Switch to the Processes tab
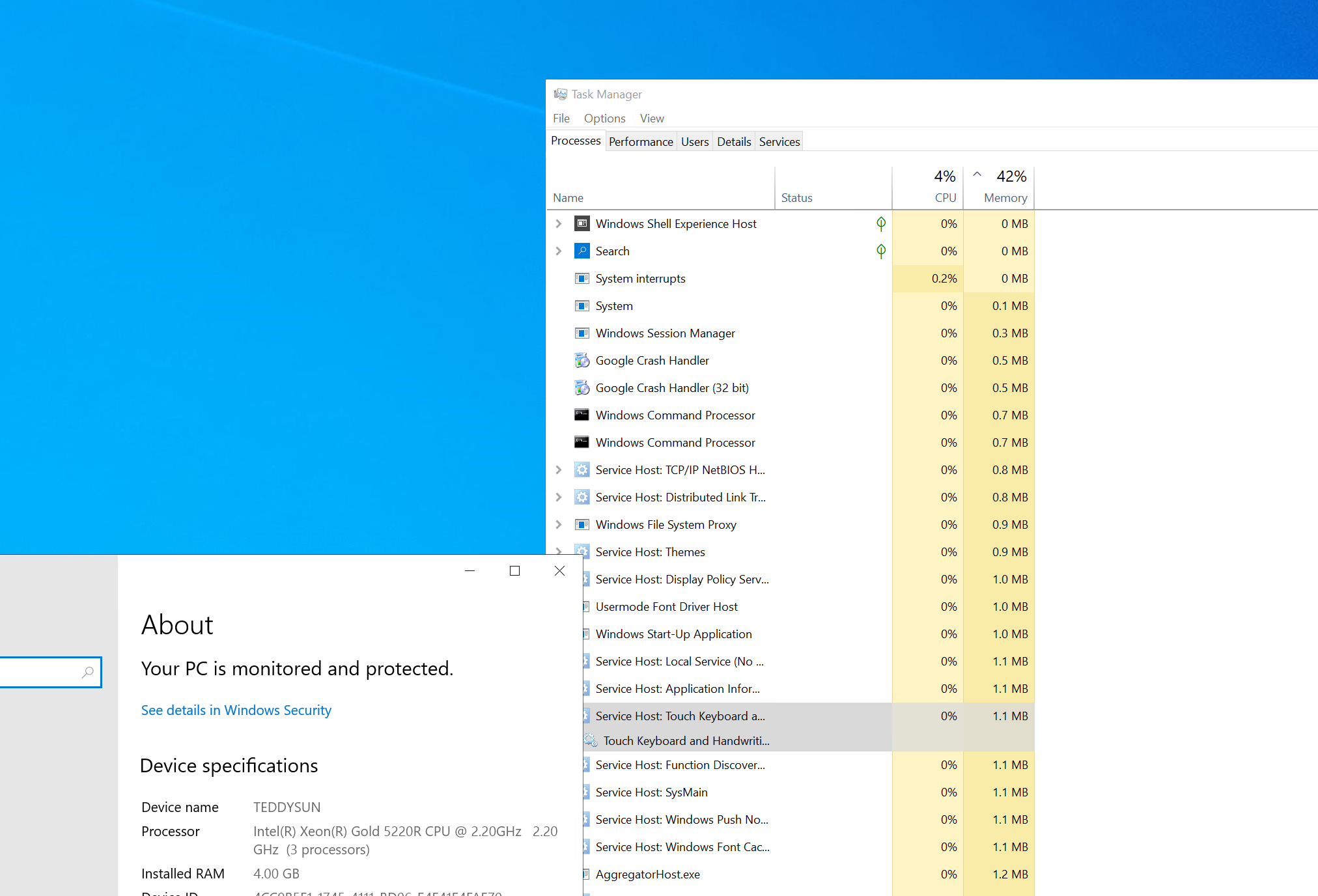Image resolution: width=1318 pixels, height=896 pixels. pos(576,141)
